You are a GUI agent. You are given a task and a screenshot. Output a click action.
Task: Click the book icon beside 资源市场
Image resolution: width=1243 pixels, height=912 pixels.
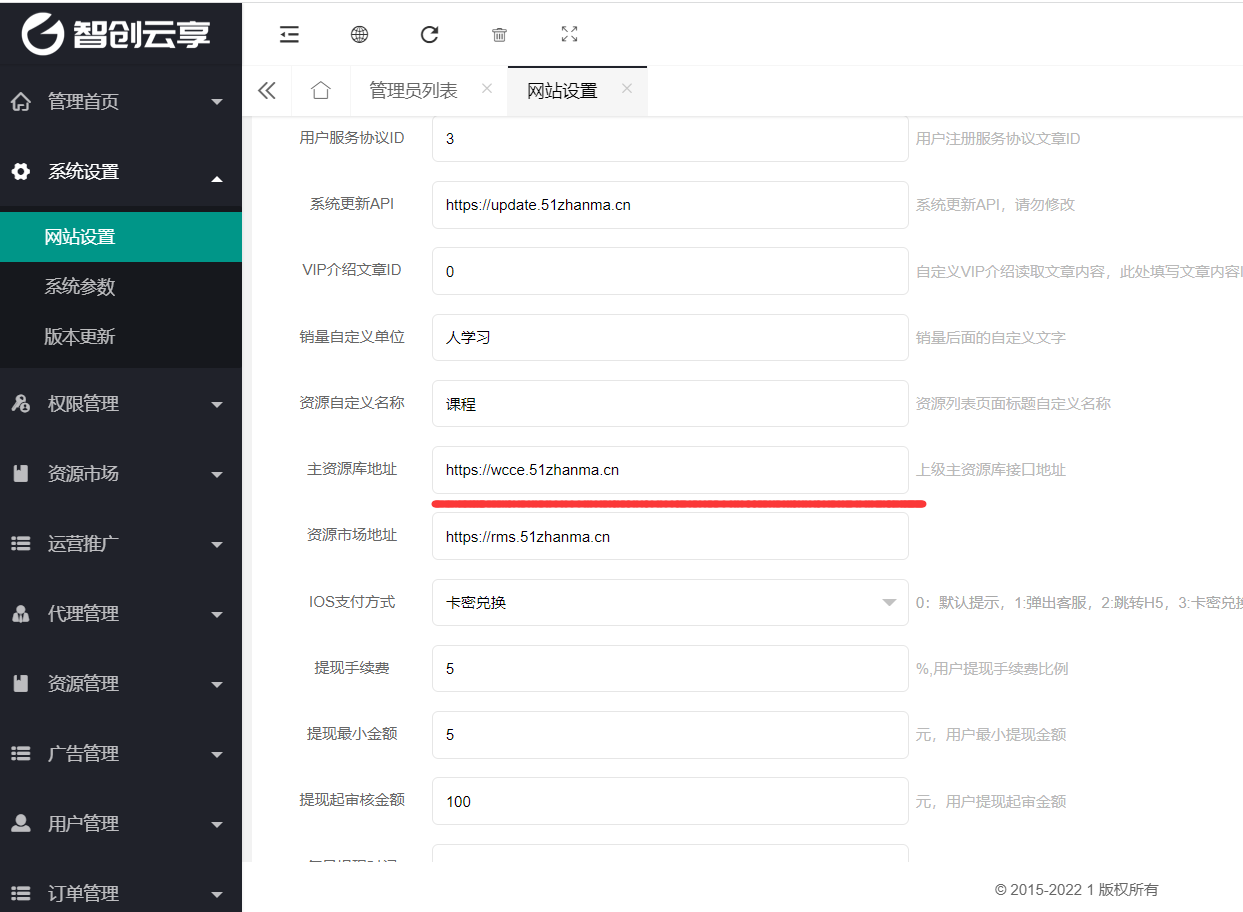[20, 474]
